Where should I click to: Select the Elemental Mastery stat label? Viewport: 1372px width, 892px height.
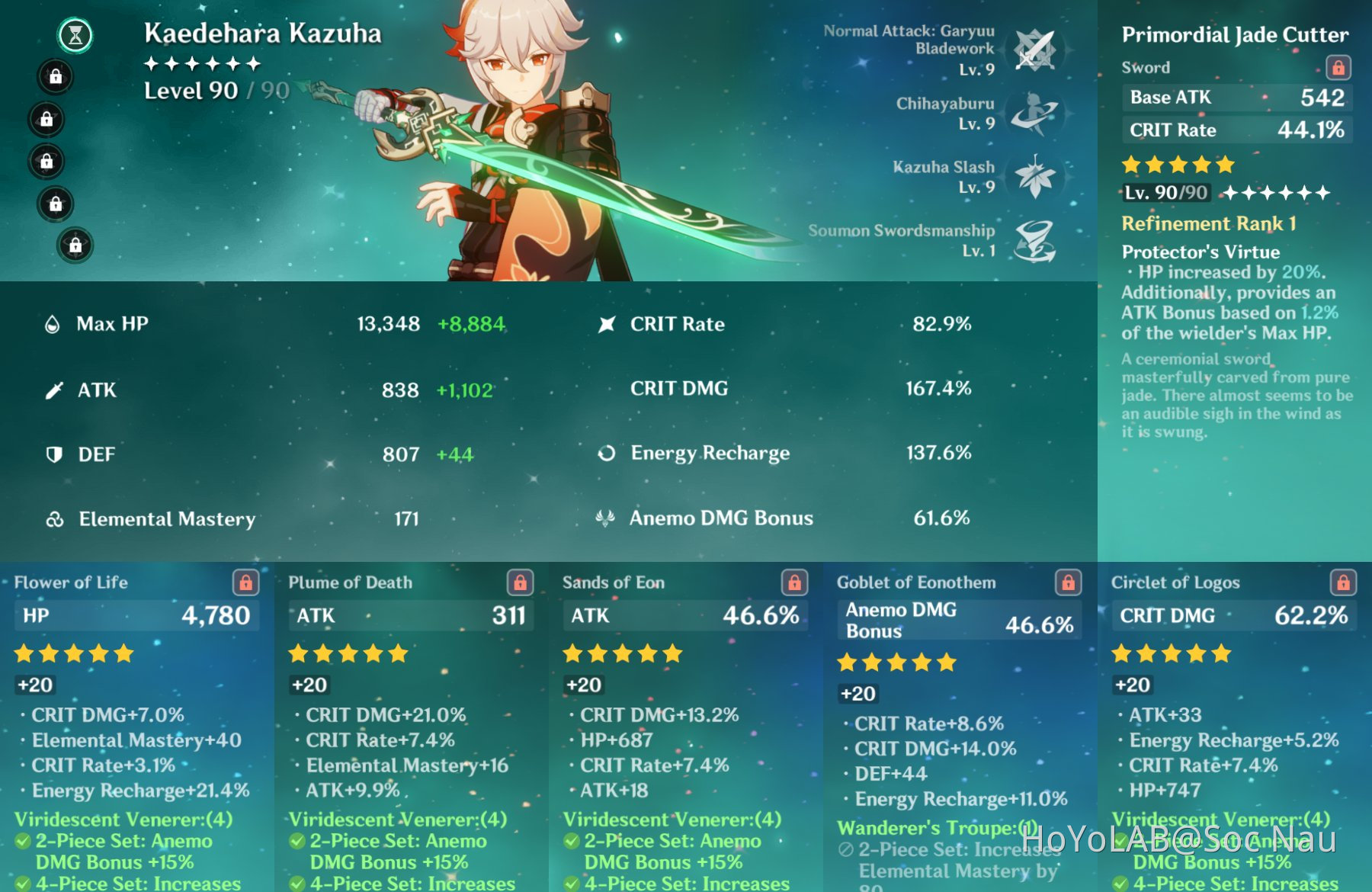tap(167, 519)
